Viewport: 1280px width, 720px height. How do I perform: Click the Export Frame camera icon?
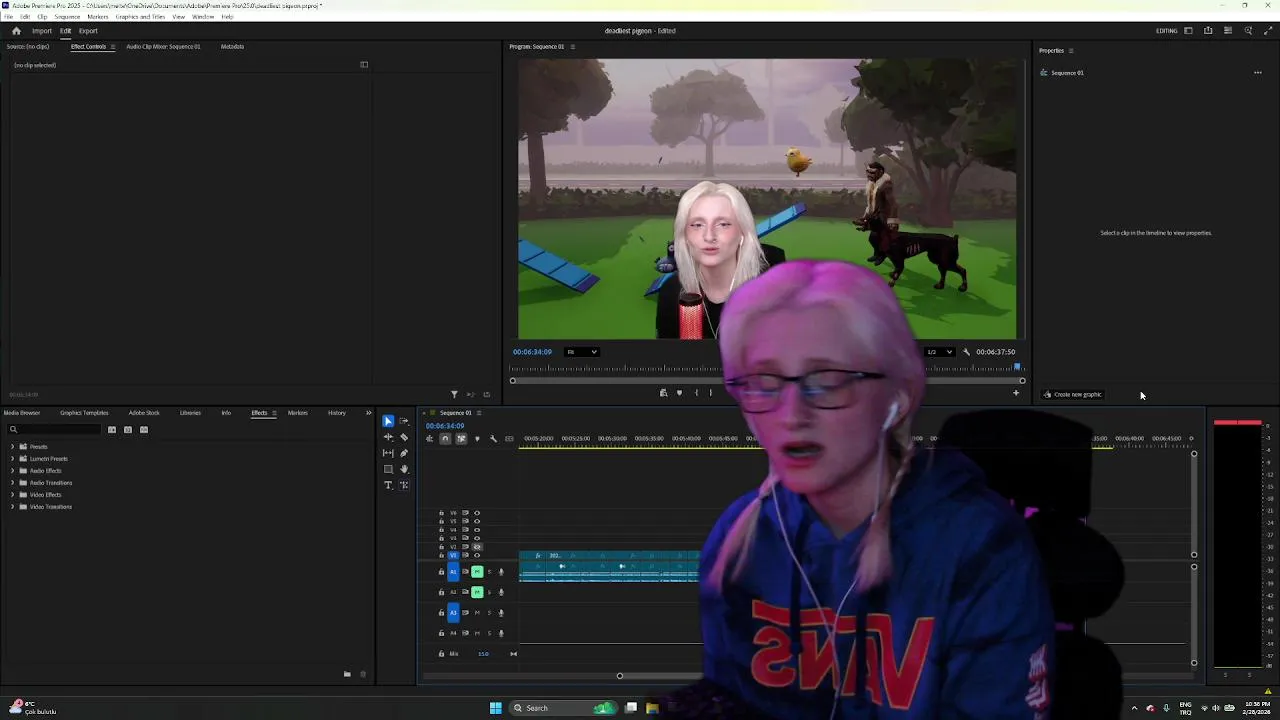[x=663, y=393]
